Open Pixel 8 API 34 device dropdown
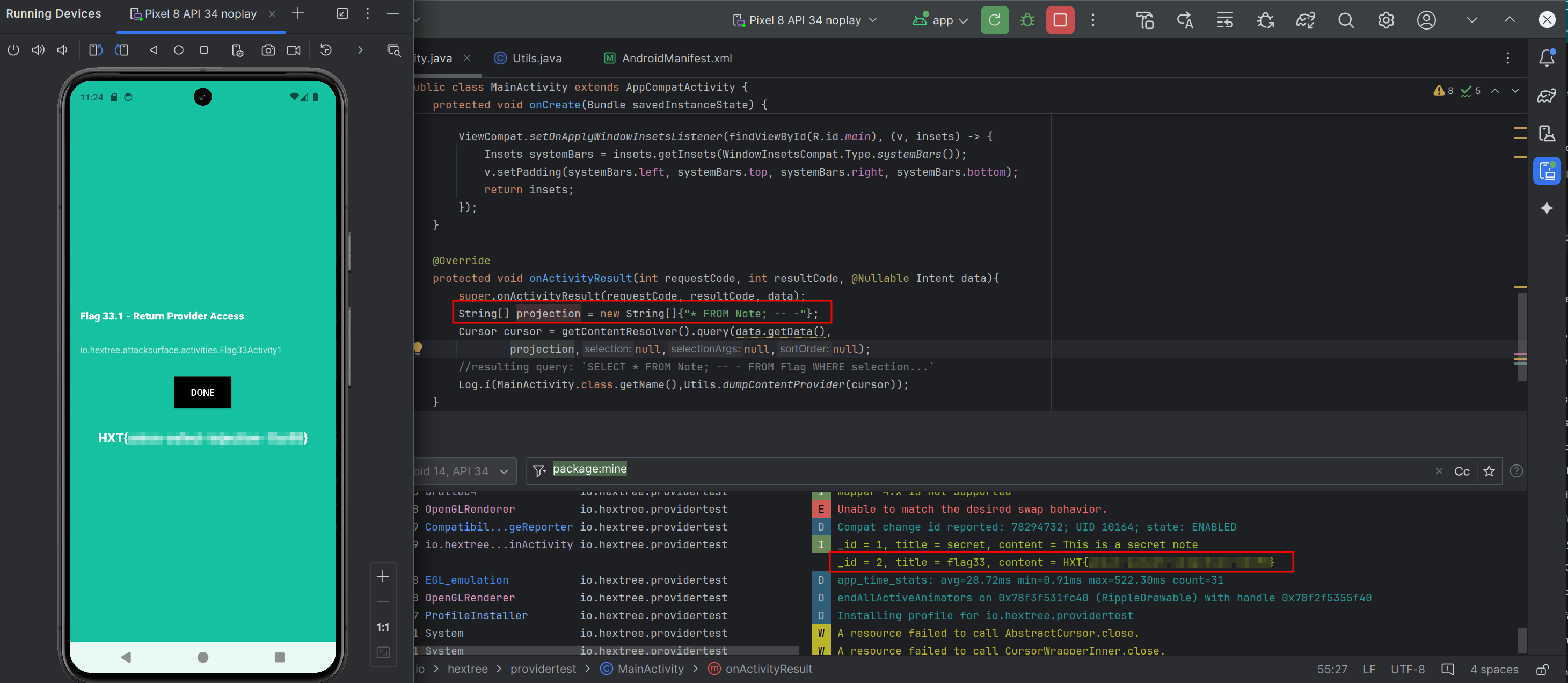 pos(805,20)
